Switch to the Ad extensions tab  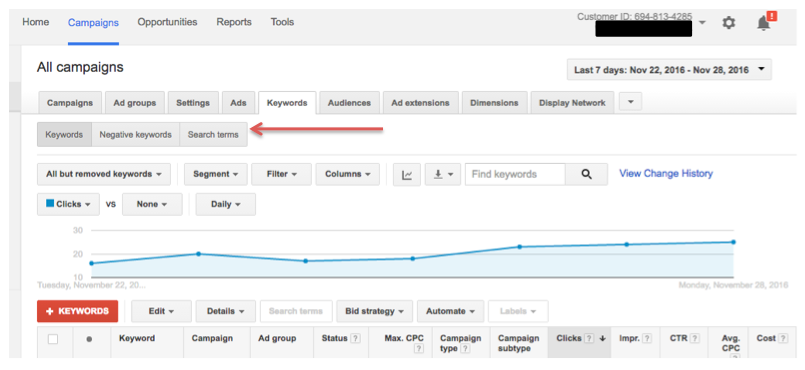[420, 103]
